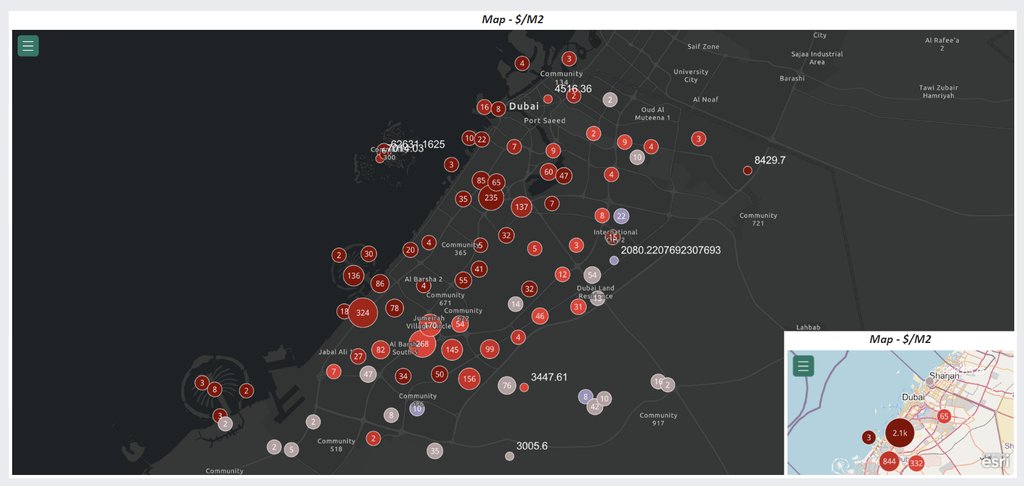The height and width of the screenshot is (486, 1024).
Task: Click the point marker beside 3447.61
Action: pos(524,387)
